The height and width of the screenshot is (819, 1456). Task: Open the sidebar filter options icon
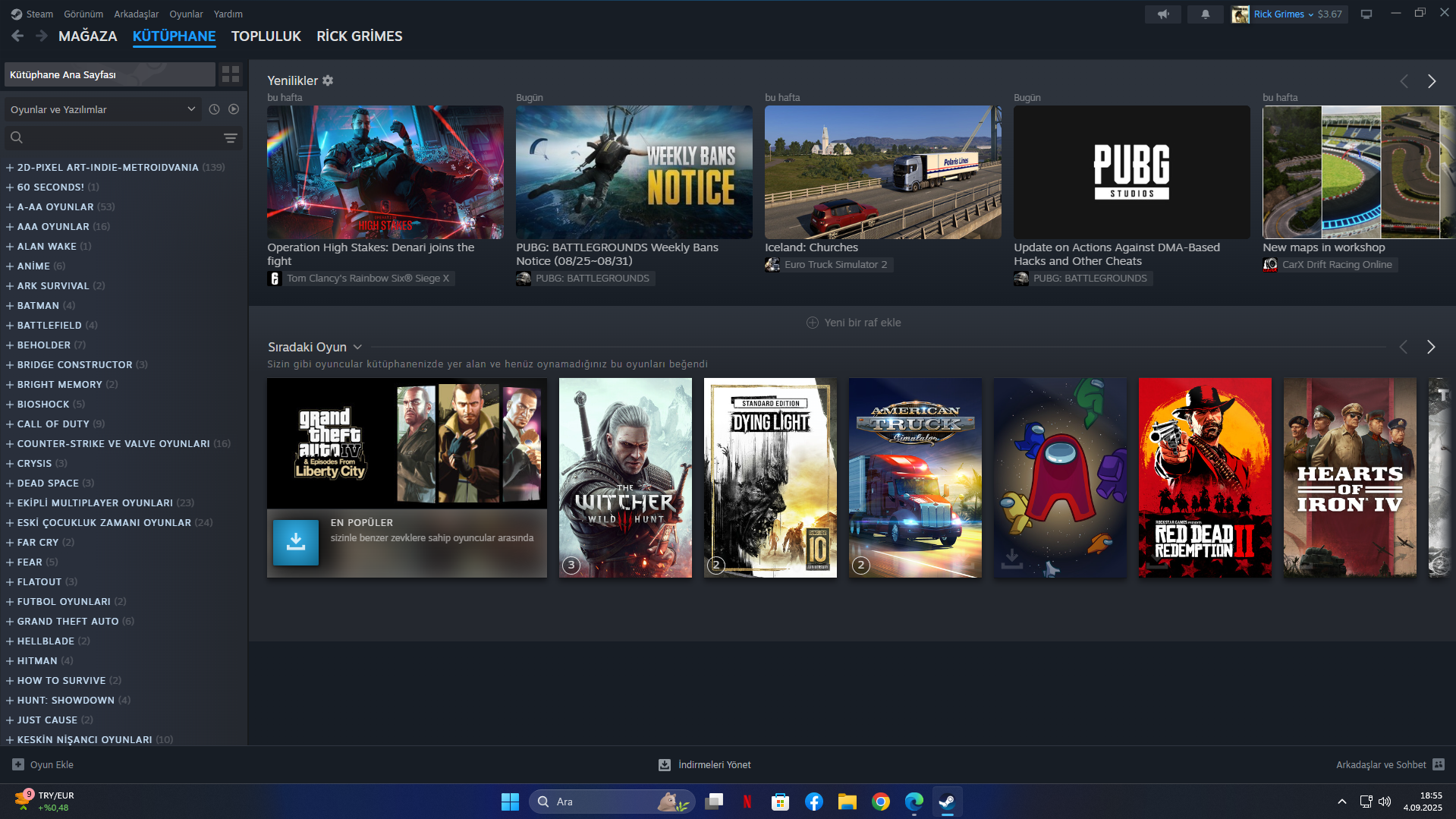[x=231, y=138]
